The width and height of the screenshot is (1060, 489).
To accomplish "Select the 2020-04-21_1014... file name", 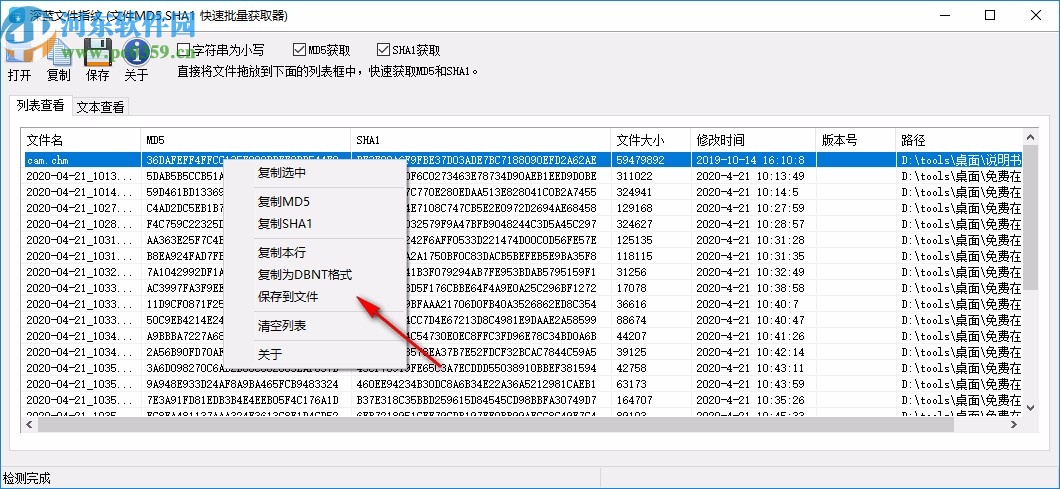I will tap(80, 192).
